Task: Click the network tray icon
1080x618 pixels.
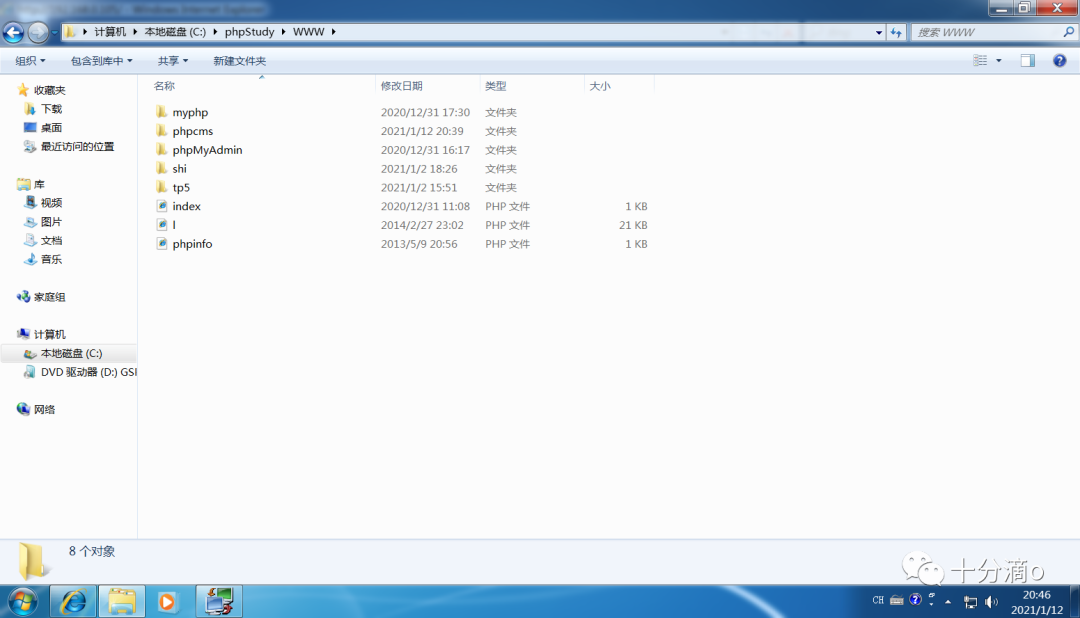Action: pyautogui.click(x=970, y=602)
